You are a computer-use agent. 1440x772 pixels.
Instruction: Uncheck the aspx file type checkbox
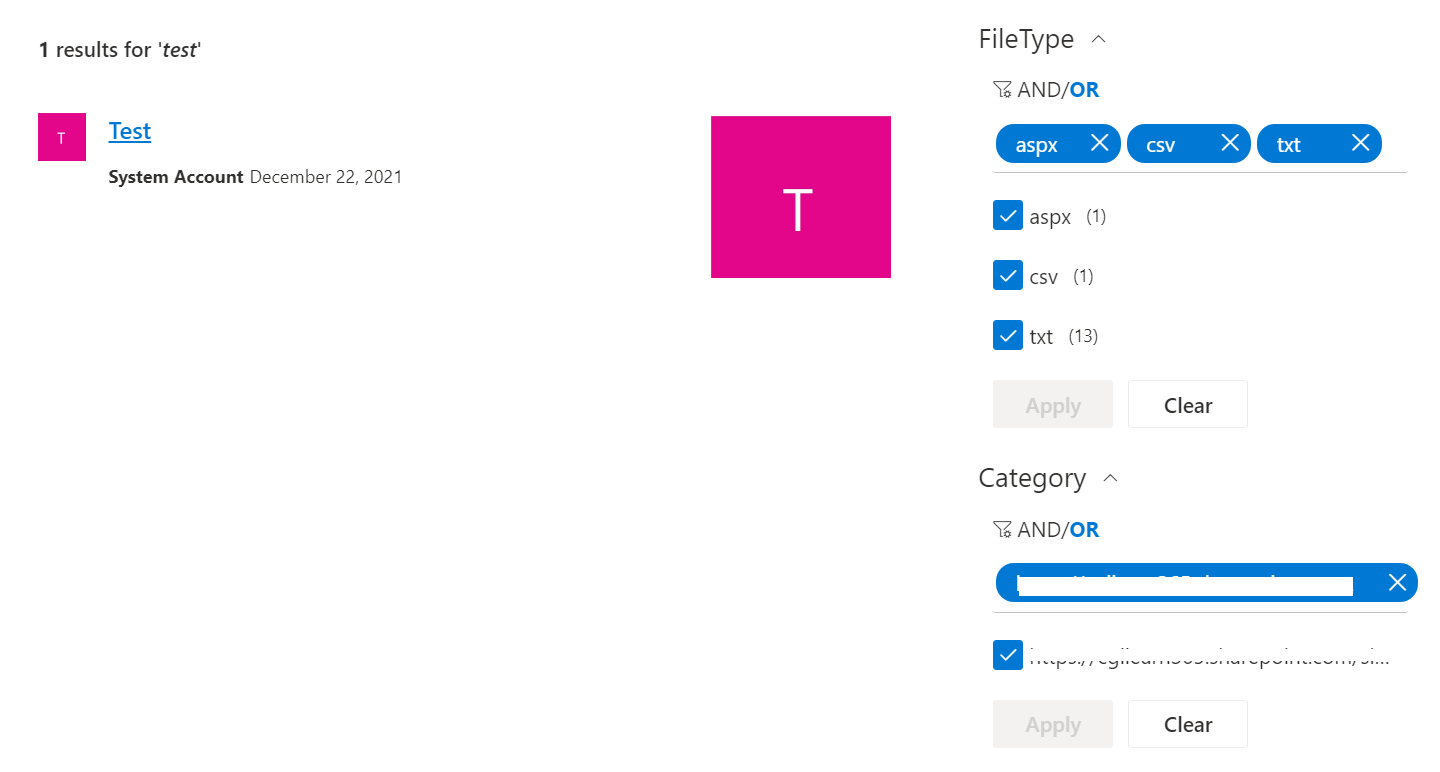tap(1008, 215)
